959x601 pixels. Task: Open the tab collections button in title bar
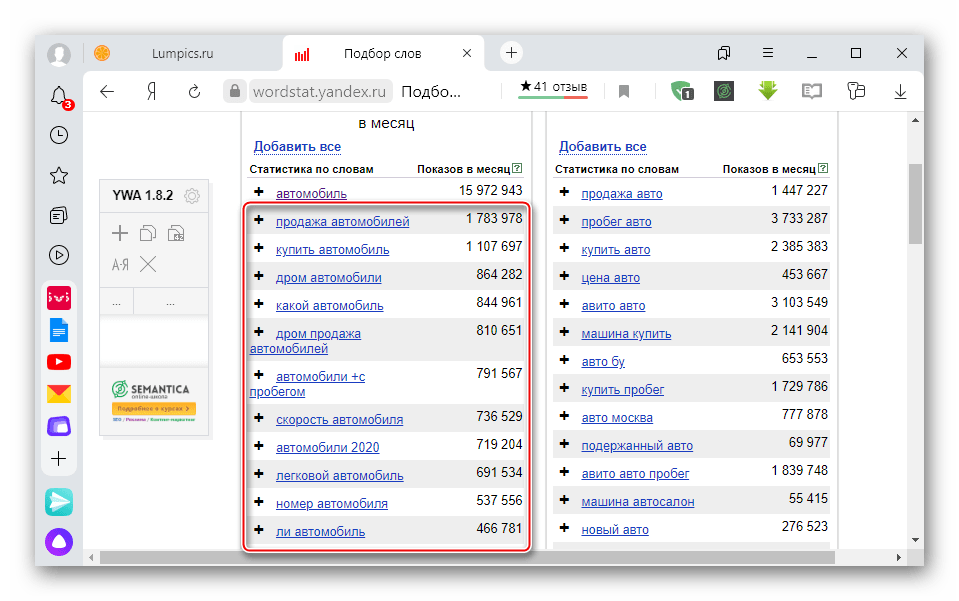(x=724, y=53)
